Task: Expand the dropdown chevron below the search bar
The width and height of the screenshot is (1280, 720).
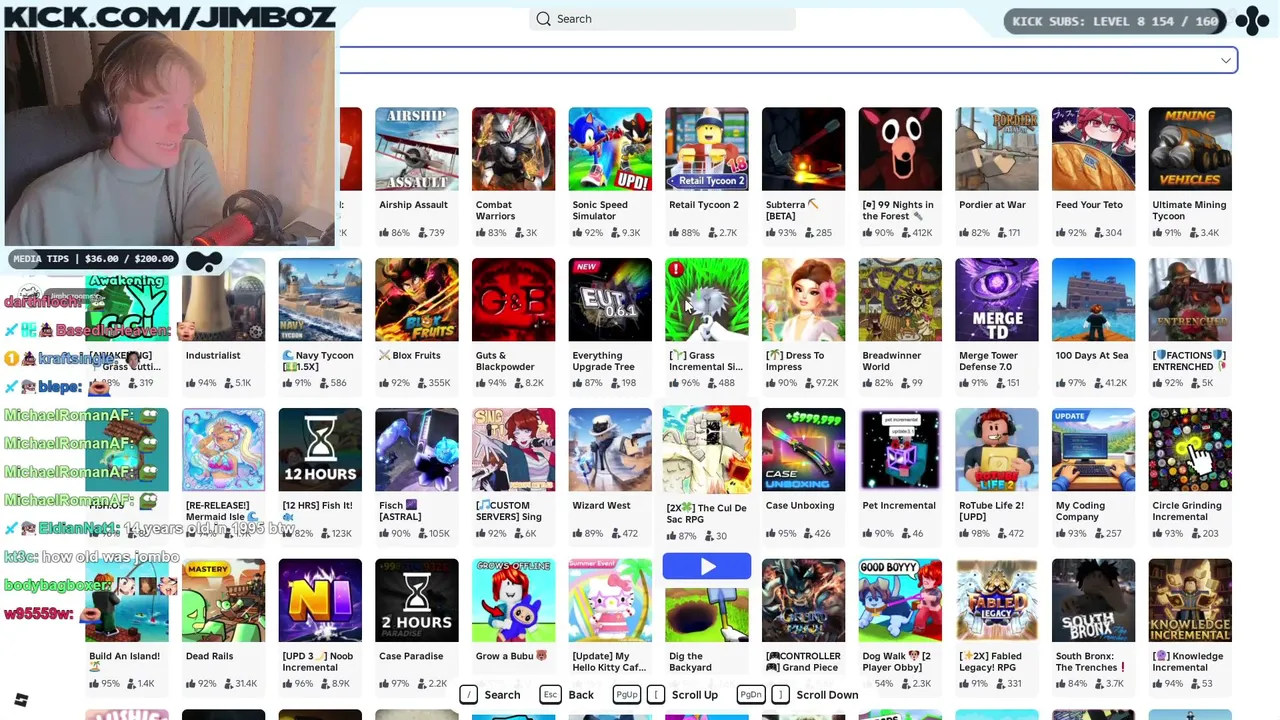Action: [1226, 61]
